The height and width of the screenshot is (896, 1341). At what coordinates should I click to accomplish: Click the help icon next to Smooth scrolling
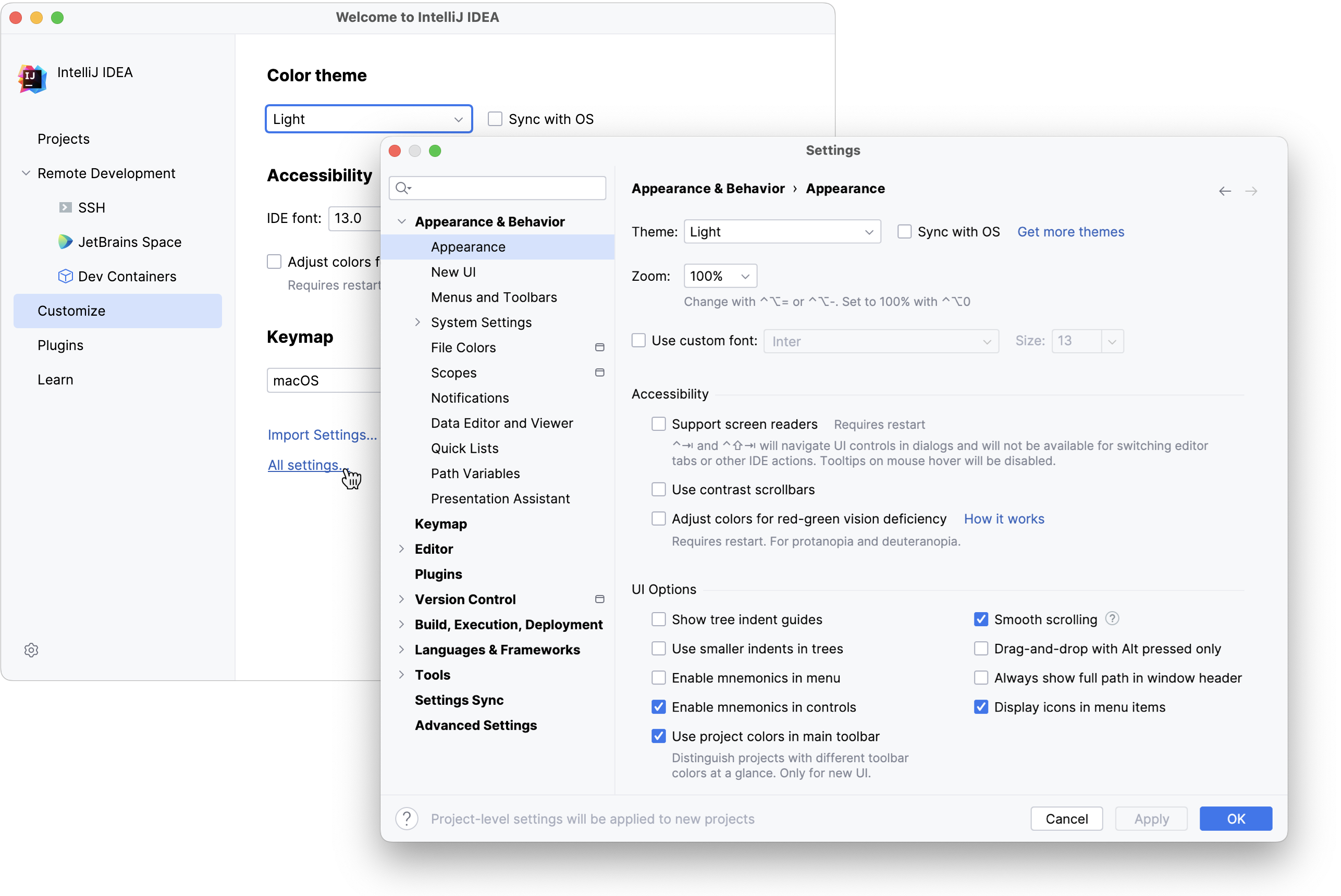1112,619
